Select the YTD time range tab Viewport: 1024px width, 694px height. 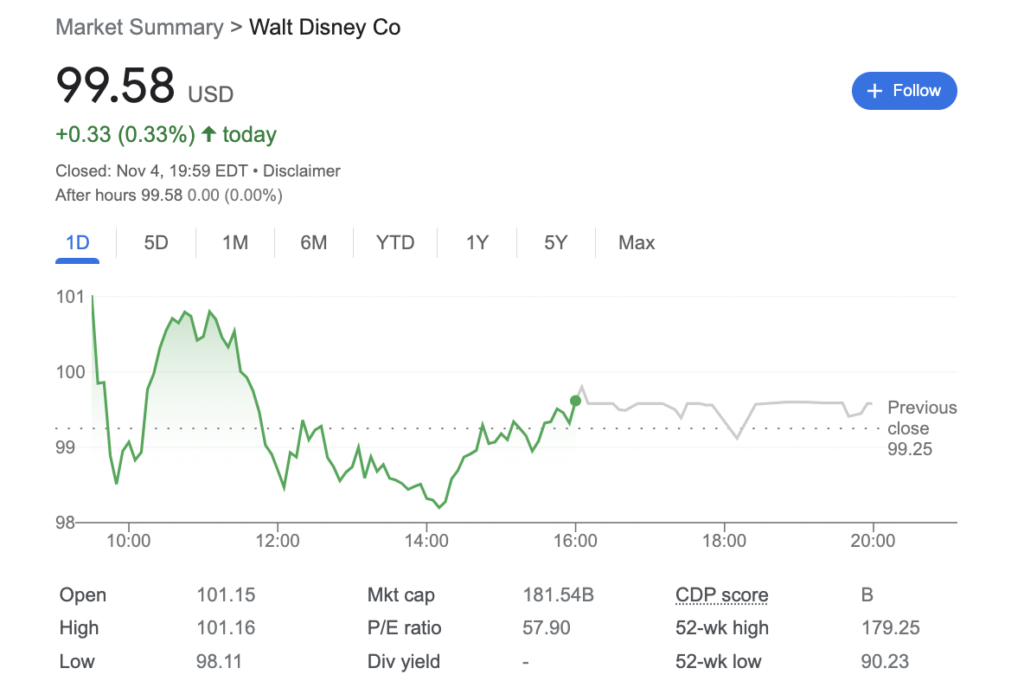coord(395,243)
